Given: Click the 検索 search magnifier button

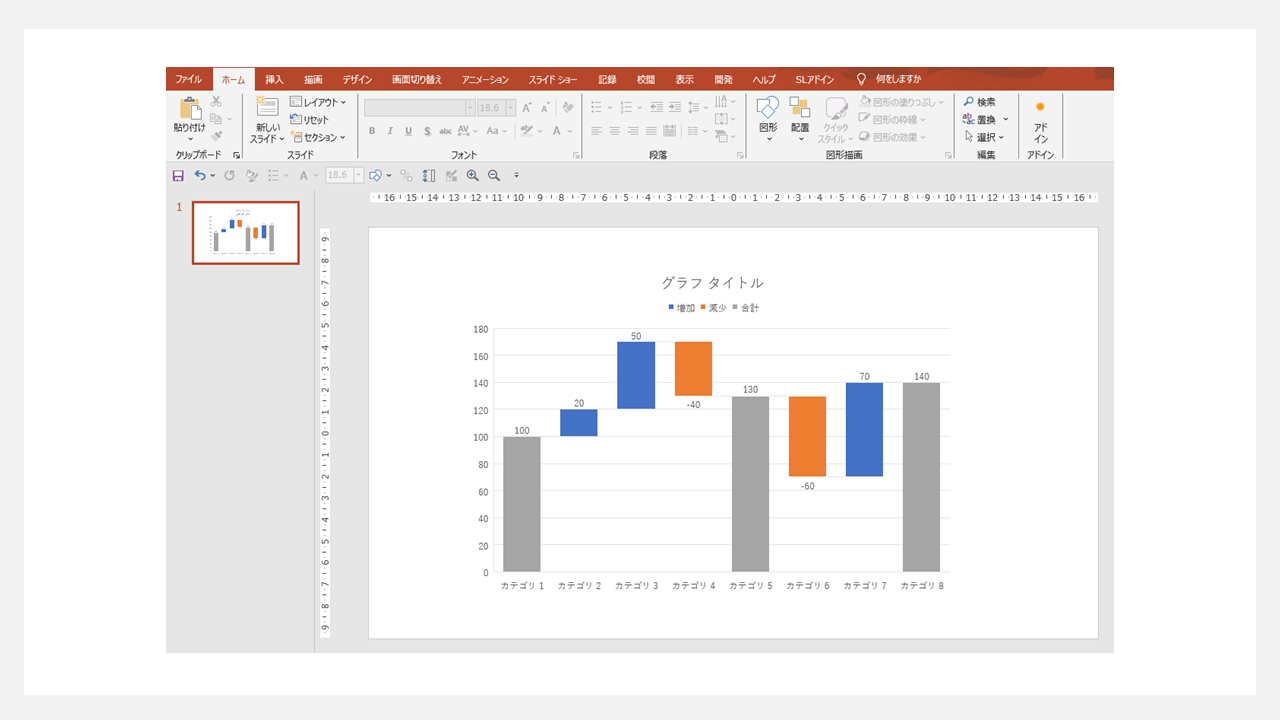Looking at the screenshot, I should 979,102.
